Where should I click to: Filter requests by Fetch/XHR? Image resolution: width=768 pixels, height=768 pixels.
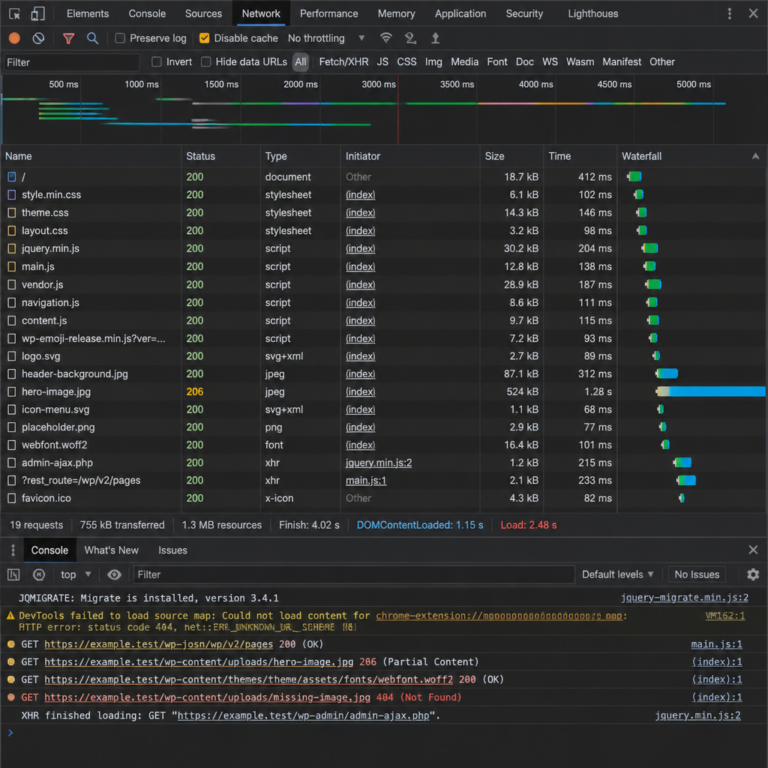pyautogui.click(x=343, y=62)
